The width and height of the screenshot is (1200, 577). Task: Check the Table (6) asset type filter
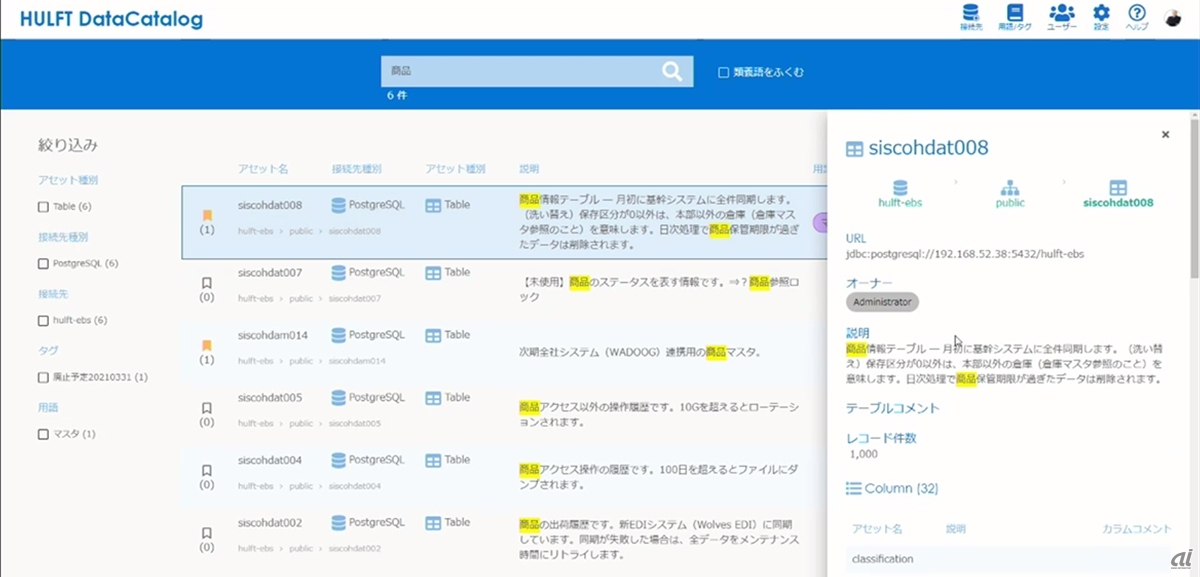coord(43,207)
